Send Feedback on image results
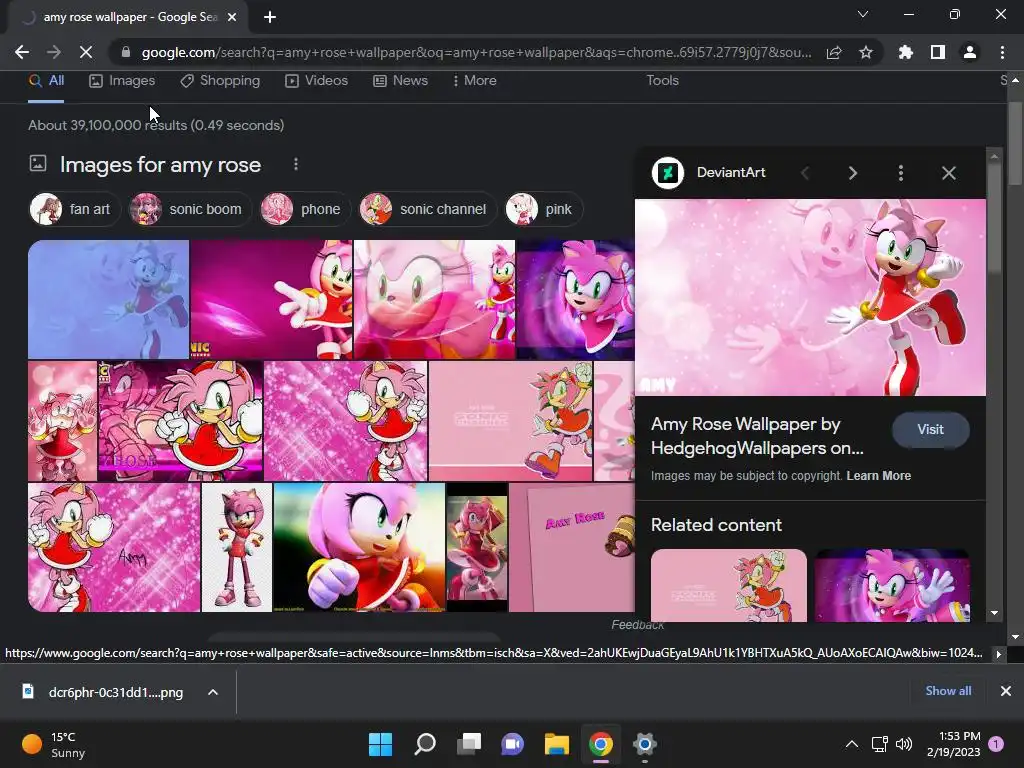1024x768 pixels. [637, 625]
